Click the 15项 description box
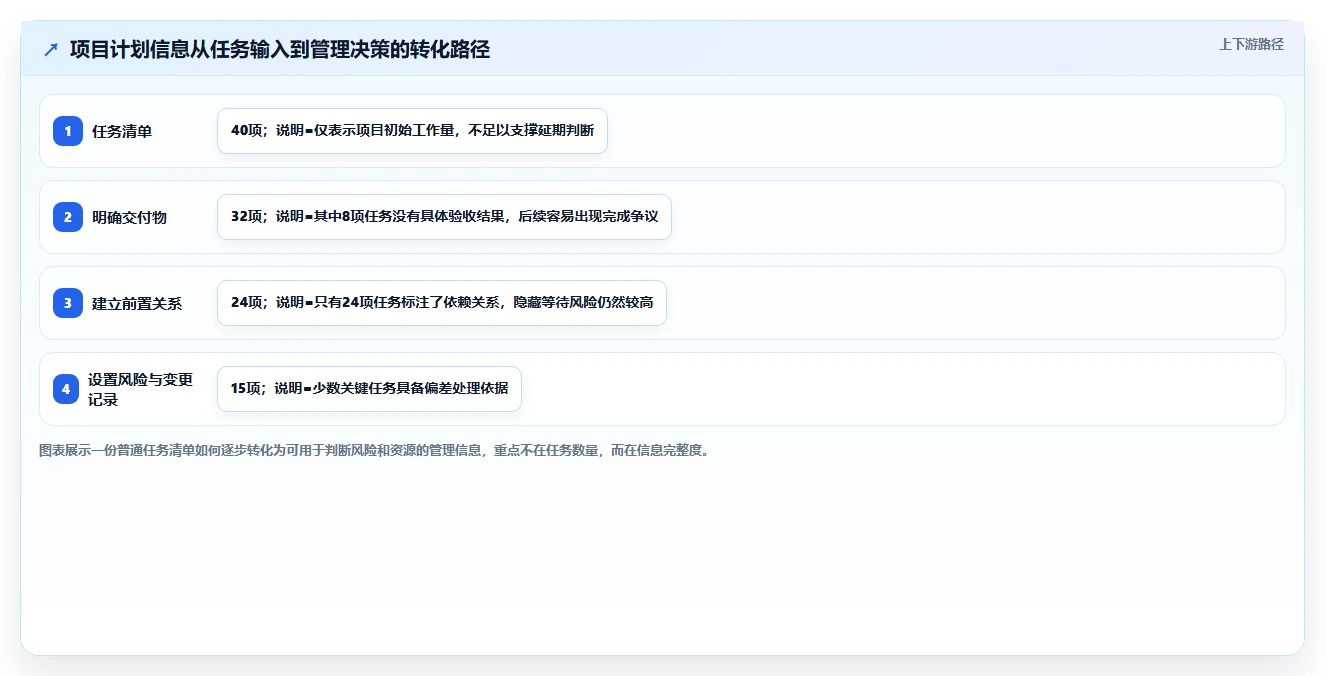 [x=369, y=389]
